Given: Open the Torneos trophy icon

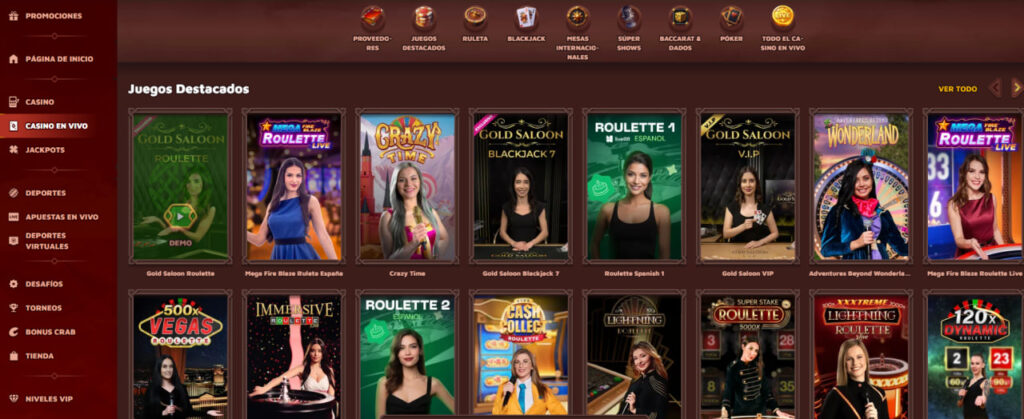Looking at the screenshot, I should click(13, 307).
